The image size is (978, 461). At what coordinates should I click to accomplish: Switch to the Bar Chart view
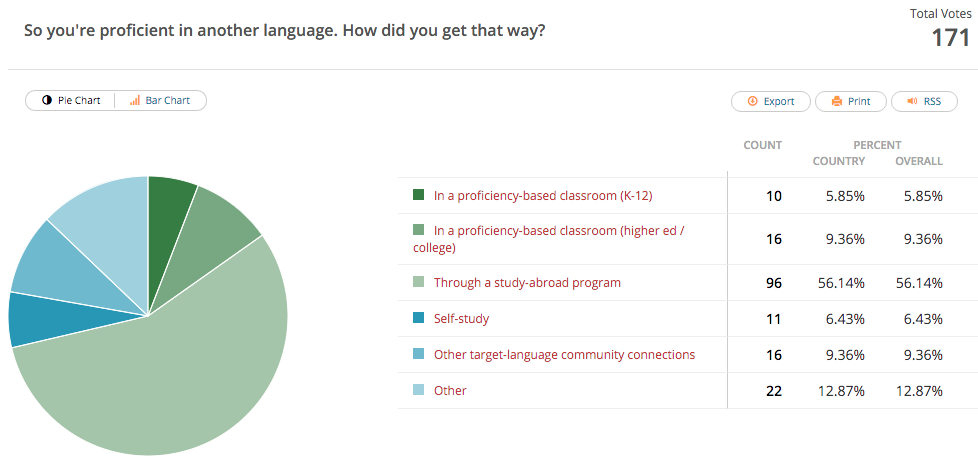tap(160, 101)
